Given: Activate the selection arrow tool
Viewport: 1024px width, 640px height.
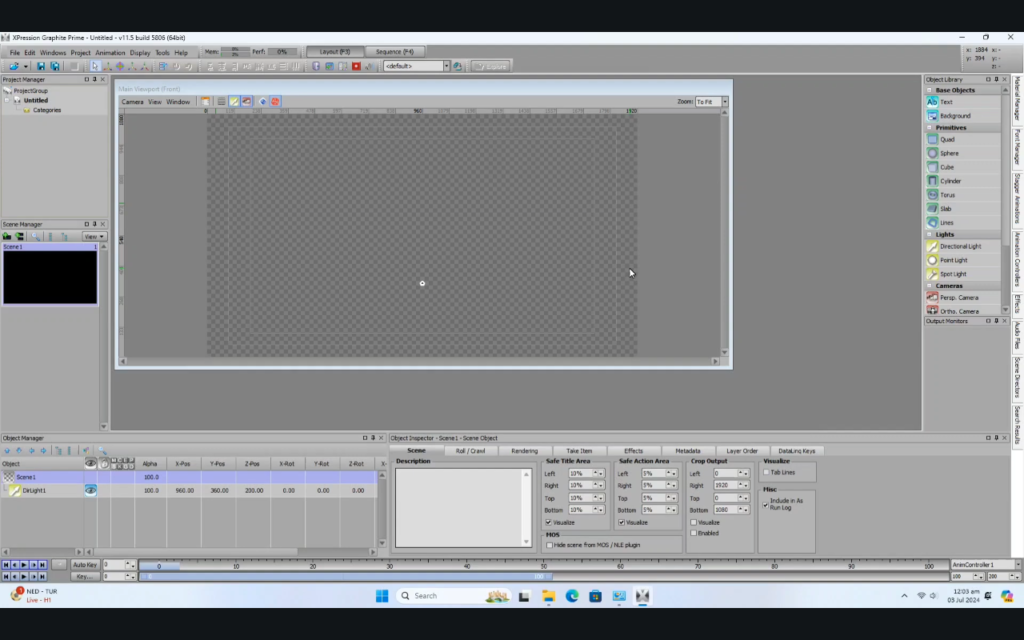Looking at the screenshot, I should [x=95, y=66].
